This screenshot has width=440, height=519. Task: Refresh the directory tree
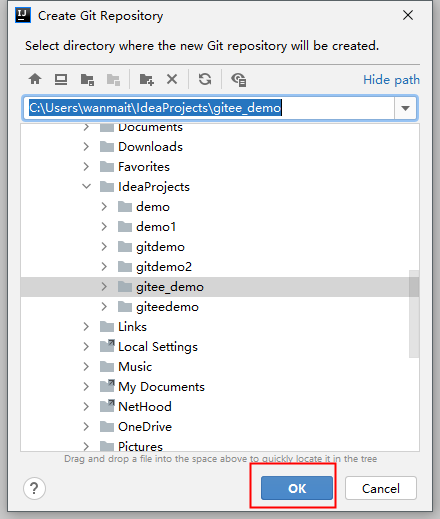[205, 79]
